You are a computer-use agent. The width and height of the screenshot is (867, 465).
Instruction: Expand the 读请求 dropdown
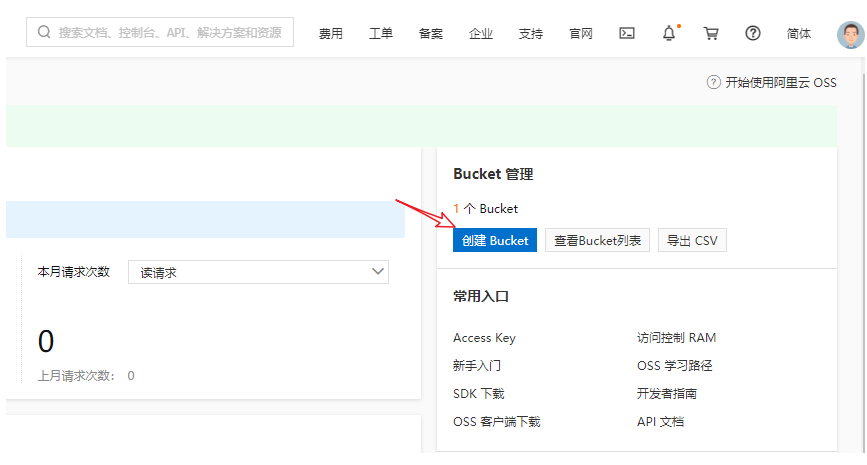[258, 272]
